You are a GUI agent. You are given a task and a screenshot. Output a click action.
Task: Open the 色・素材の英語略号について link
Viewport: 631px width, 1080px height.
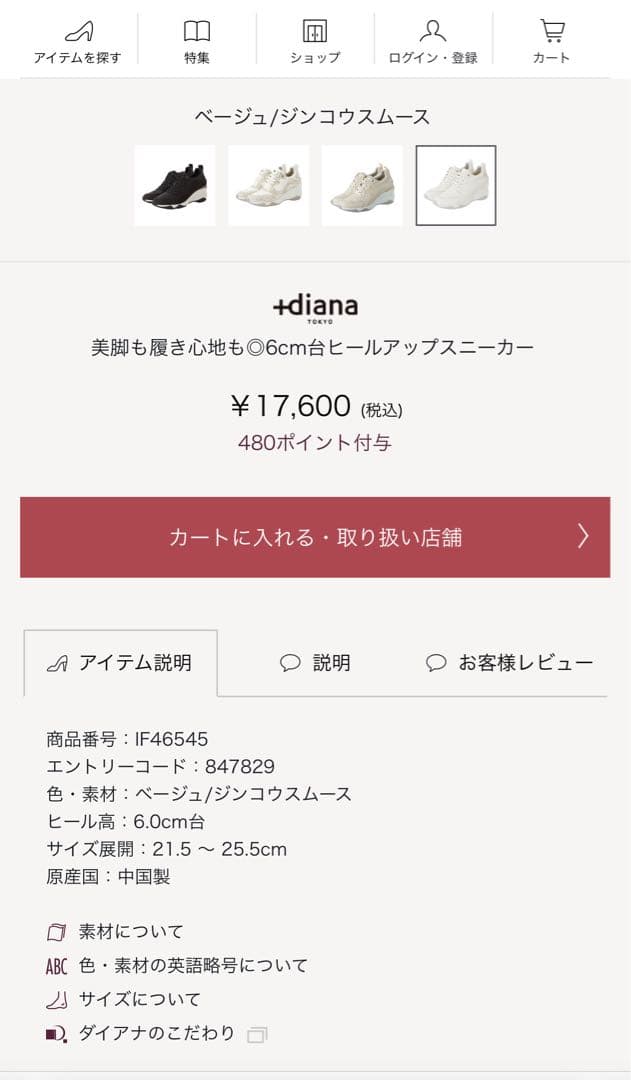pos(193,966)
